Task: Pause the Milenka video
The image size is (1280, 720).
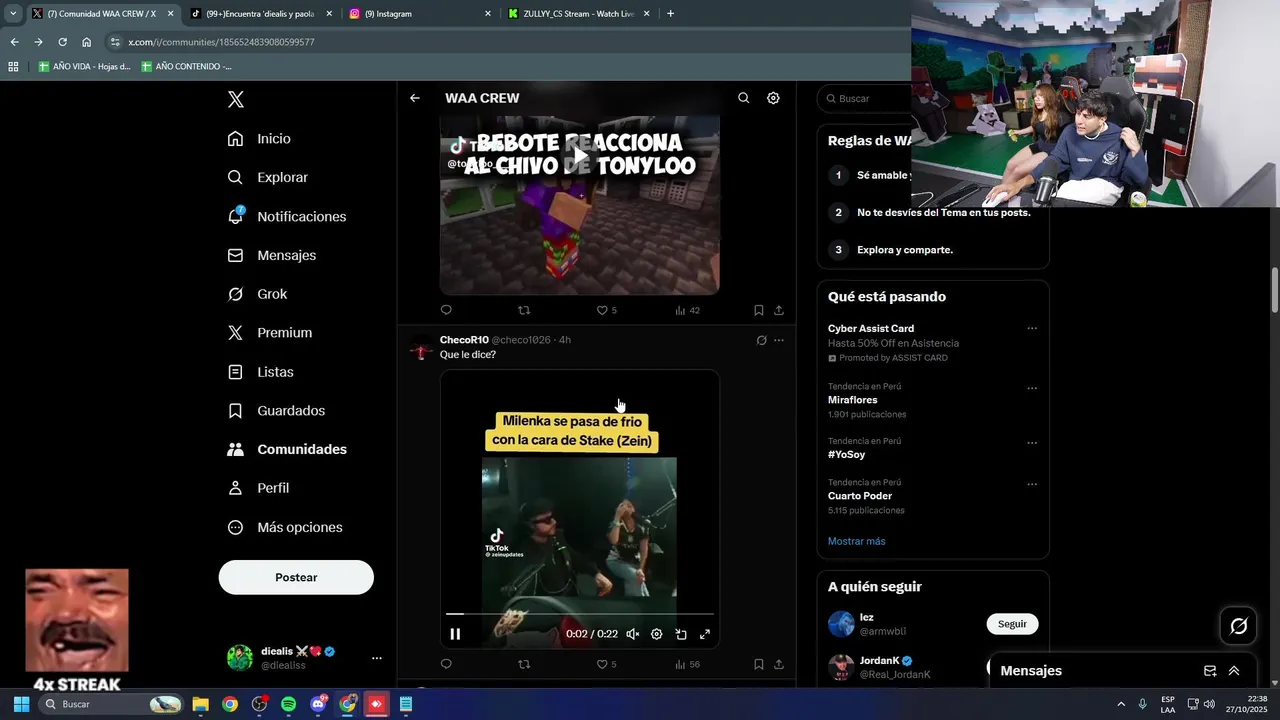Action: click(x=455, y=634)
